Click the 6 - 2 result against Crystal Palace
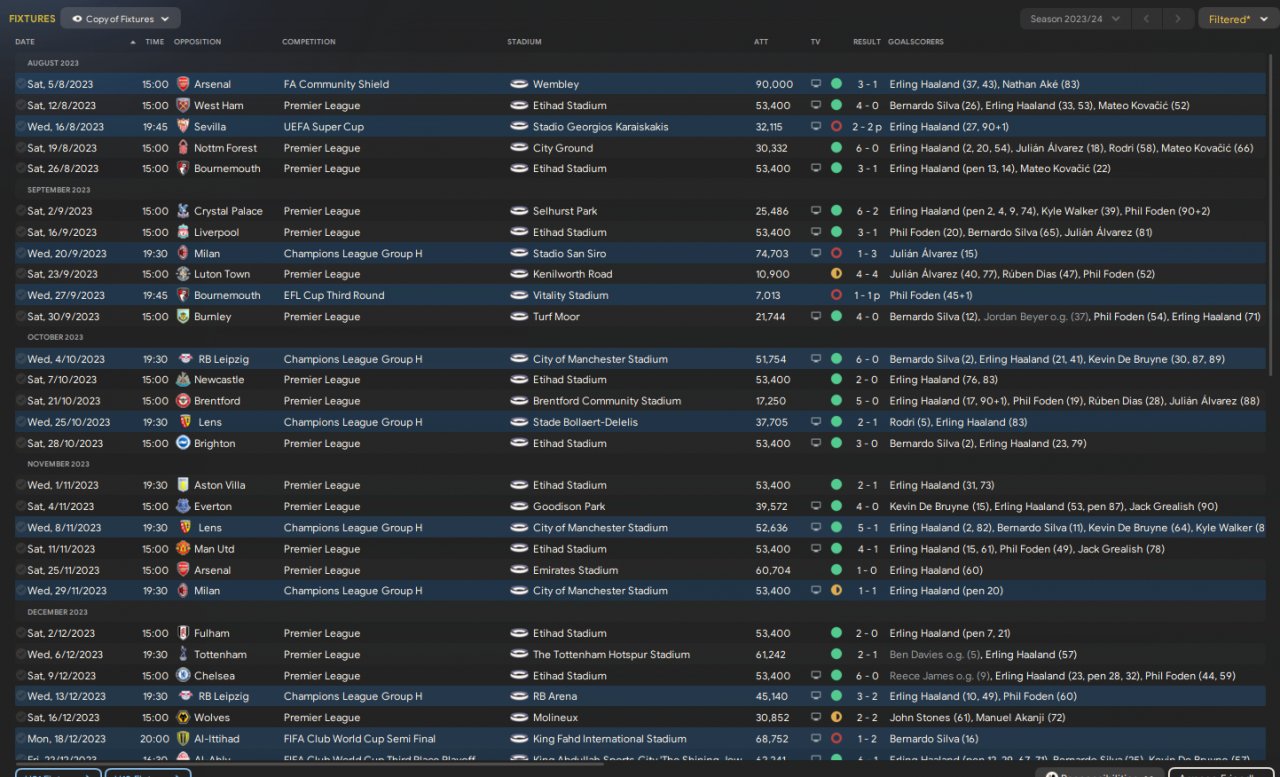 866,211
